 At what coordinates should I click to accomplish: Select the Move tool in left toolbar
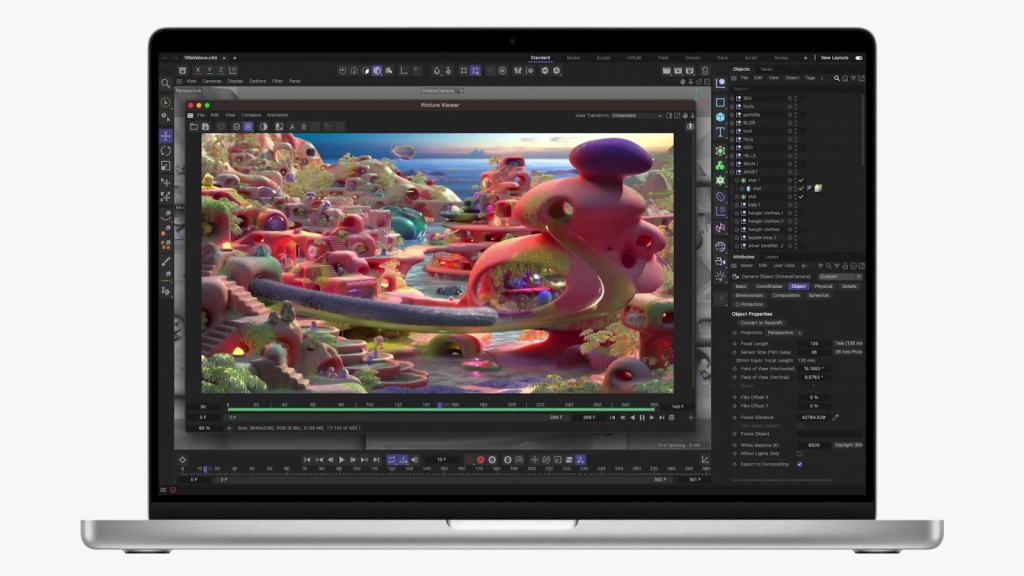point(166,135)
